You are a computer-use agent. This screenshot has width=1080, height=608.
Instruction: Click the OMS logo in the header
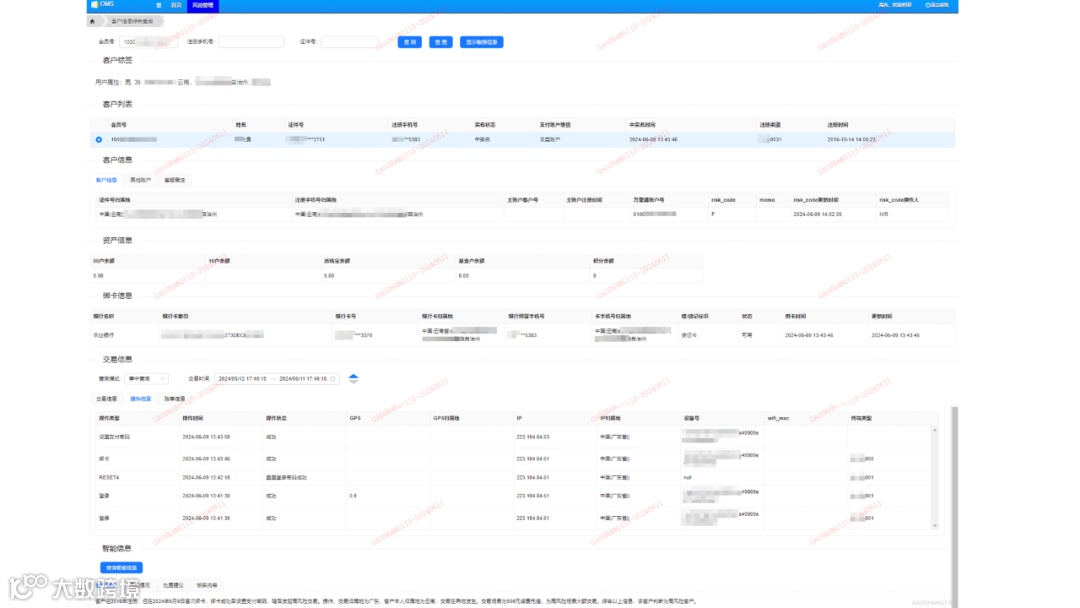103,4
